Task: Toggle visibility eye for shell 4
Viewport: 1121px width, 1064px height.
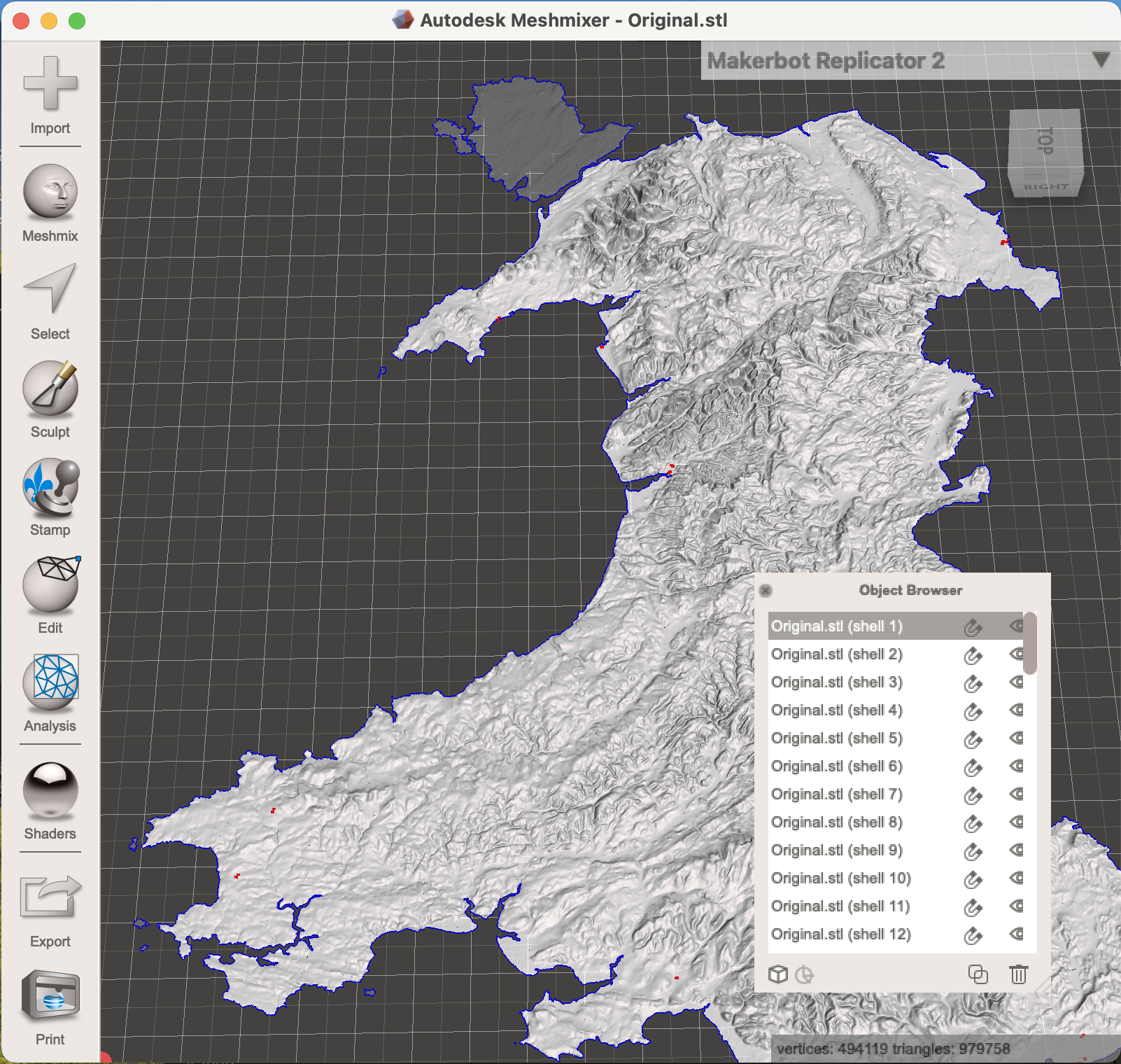Action: (1017, 710)
